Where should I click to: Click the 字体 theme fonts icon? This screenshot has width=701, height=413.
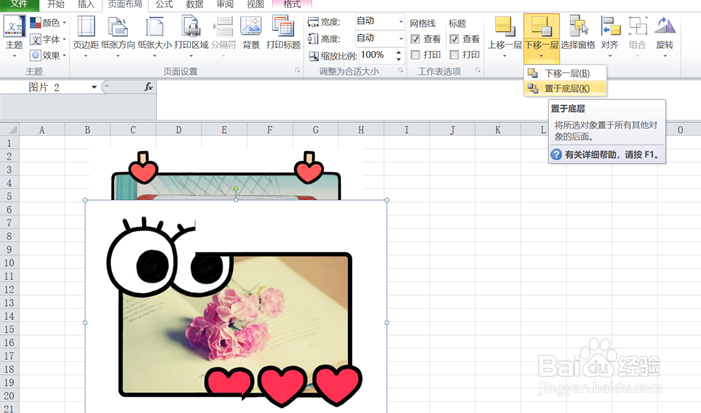36,39
